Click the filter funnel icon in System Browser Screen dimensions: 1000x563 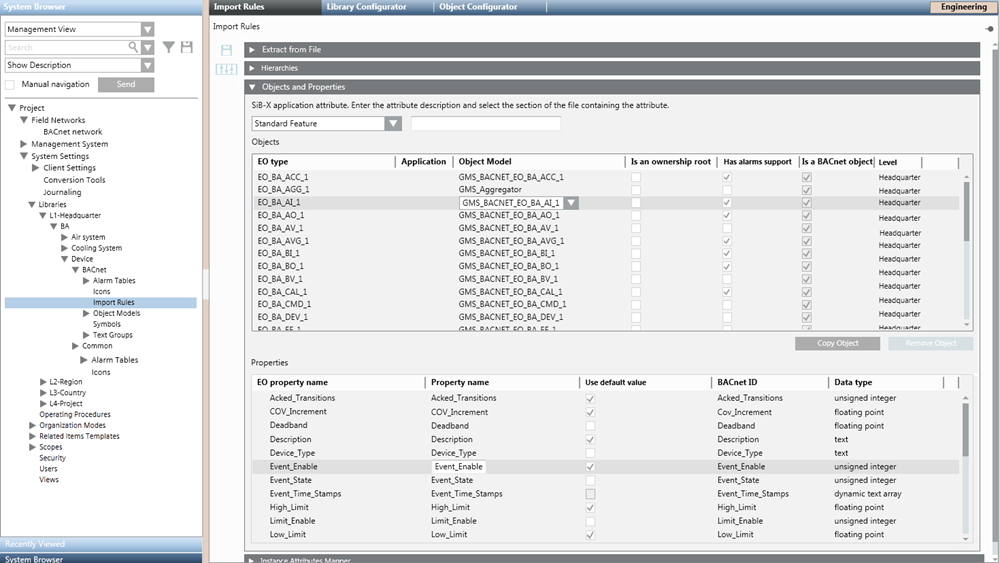pyautogui.click(x=169, y=47)
